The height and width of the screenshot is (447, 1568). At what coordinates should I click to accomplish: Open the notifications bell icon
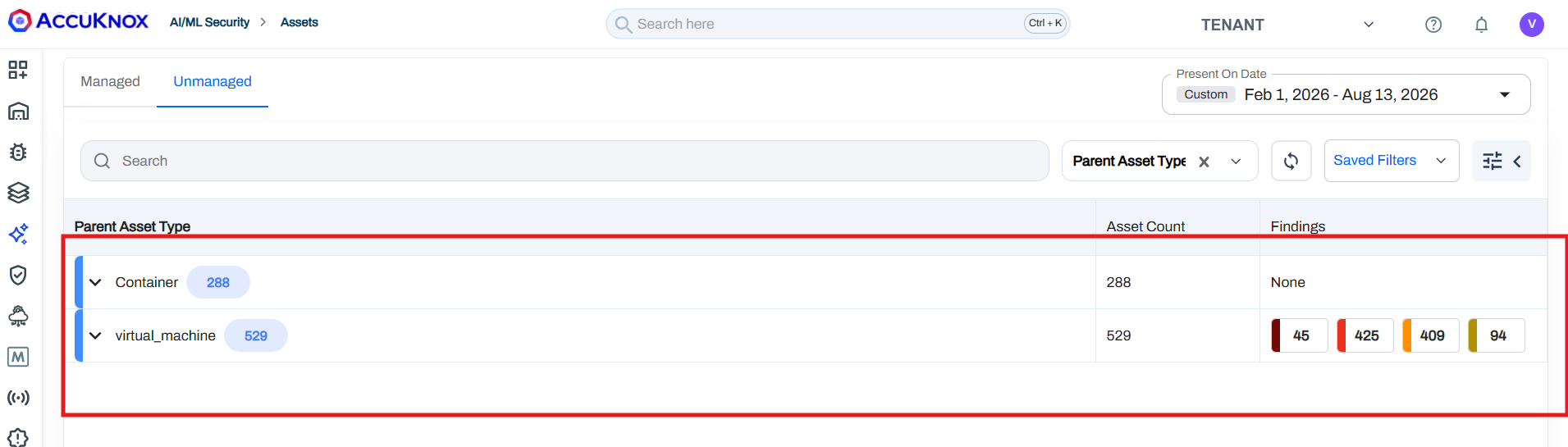[1481, 25]
